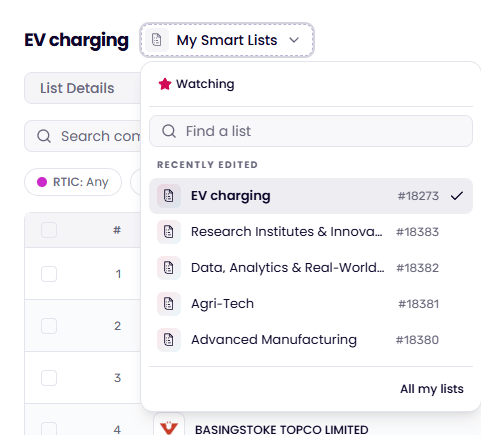Collapse the My Smart Lists dropdown
This screenshot has height=435, width=481.
click(227, 40)
